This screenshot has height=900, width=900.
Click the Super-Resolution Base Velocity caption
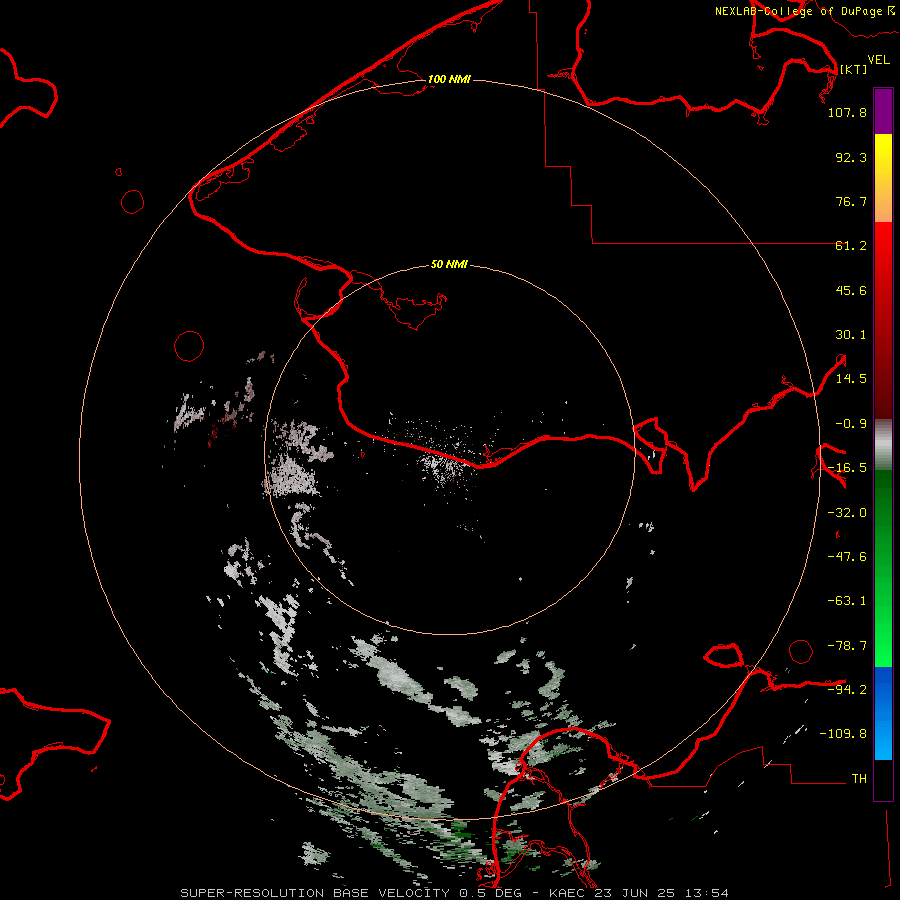[x=455, y=893]
